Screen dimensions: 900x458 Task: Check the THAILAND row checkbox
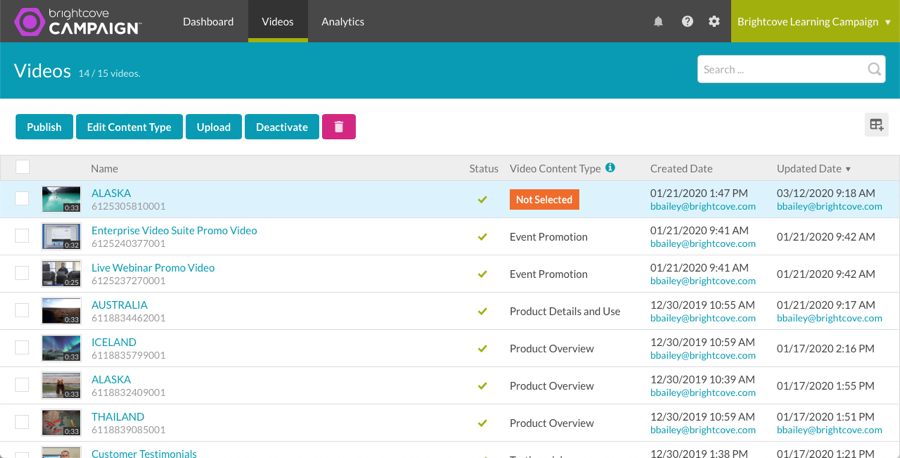coord(22,422)
